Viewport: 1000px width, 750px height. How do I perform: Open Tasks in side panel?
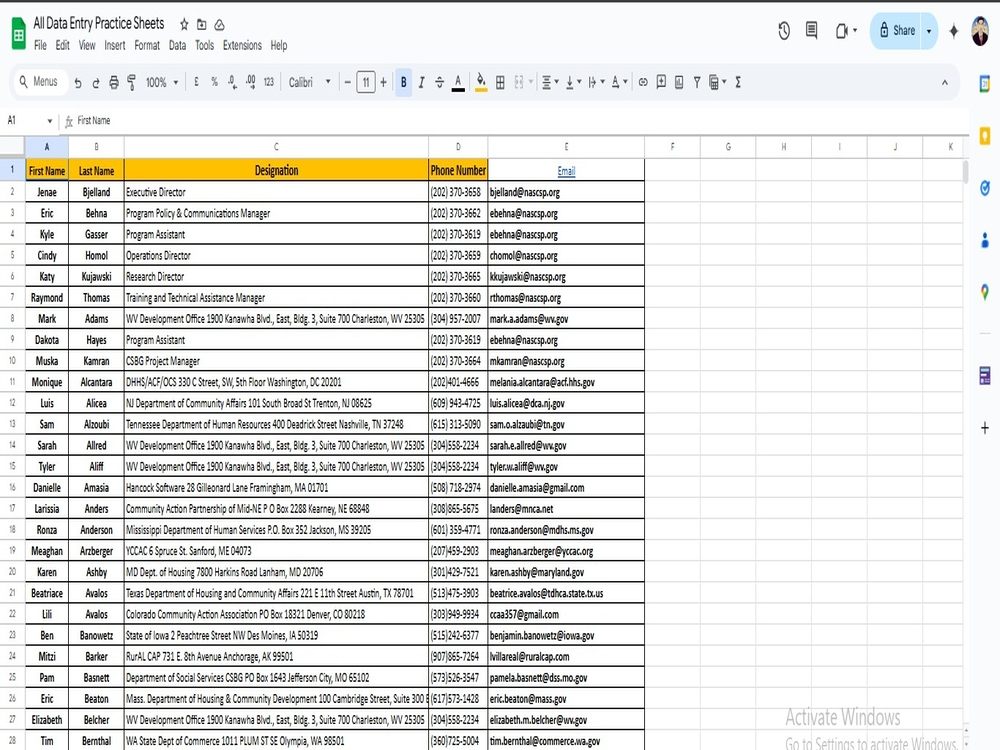point(985,188)
